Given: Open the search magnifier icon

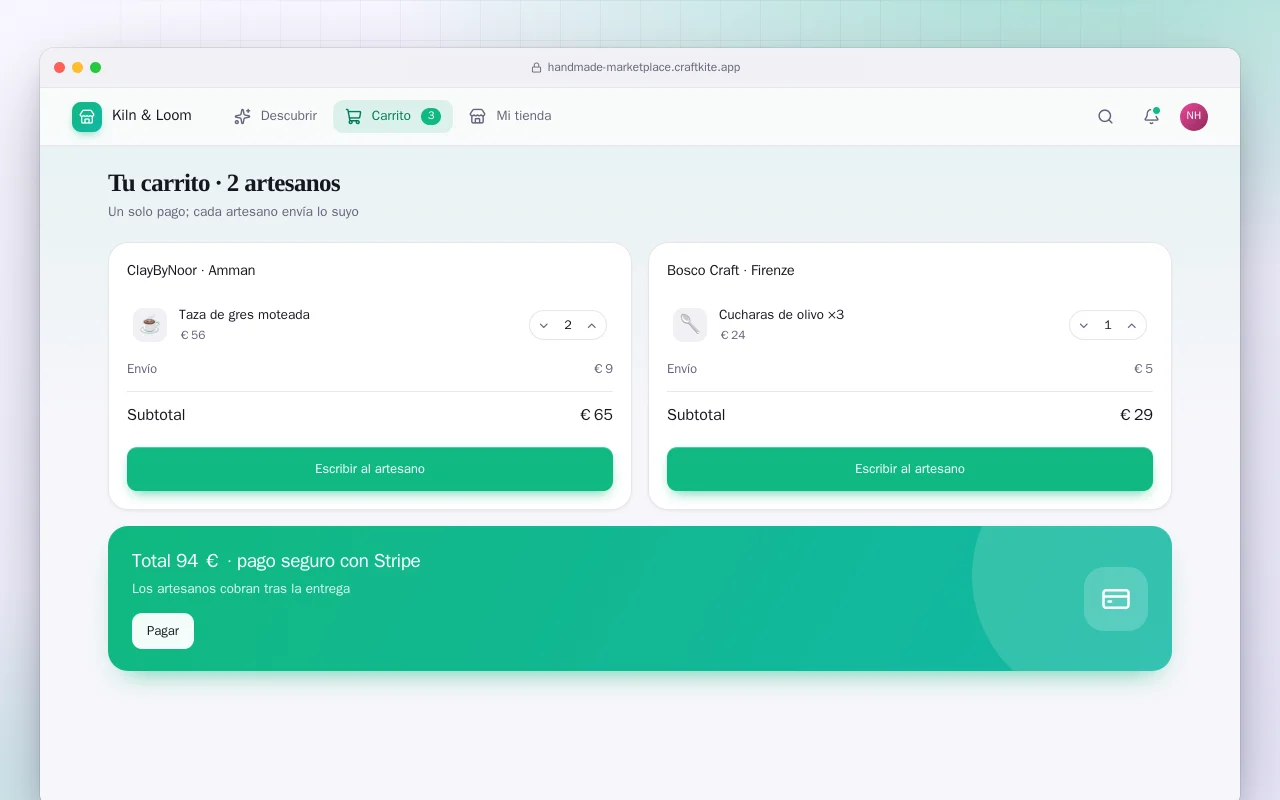Looking at the screenshot, I should click(x=1105, y=117).
